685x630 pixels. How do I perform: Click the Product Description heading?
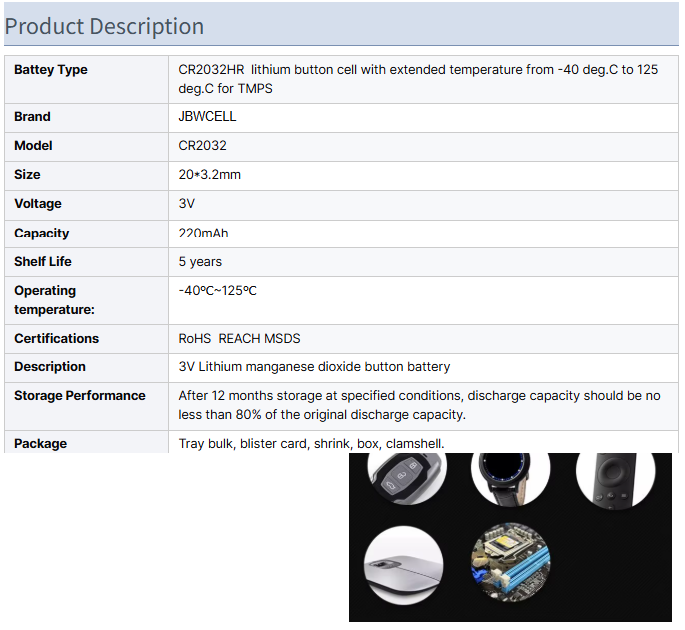[104, 26]
